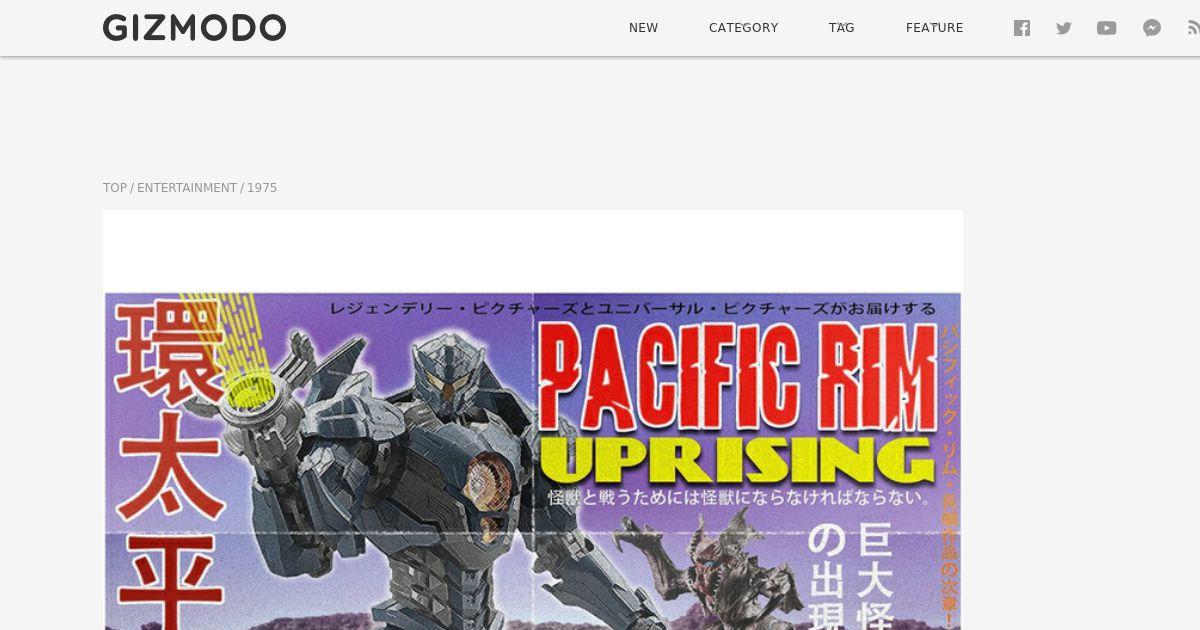Expand the CATEGORY menu

coord(743,28)
